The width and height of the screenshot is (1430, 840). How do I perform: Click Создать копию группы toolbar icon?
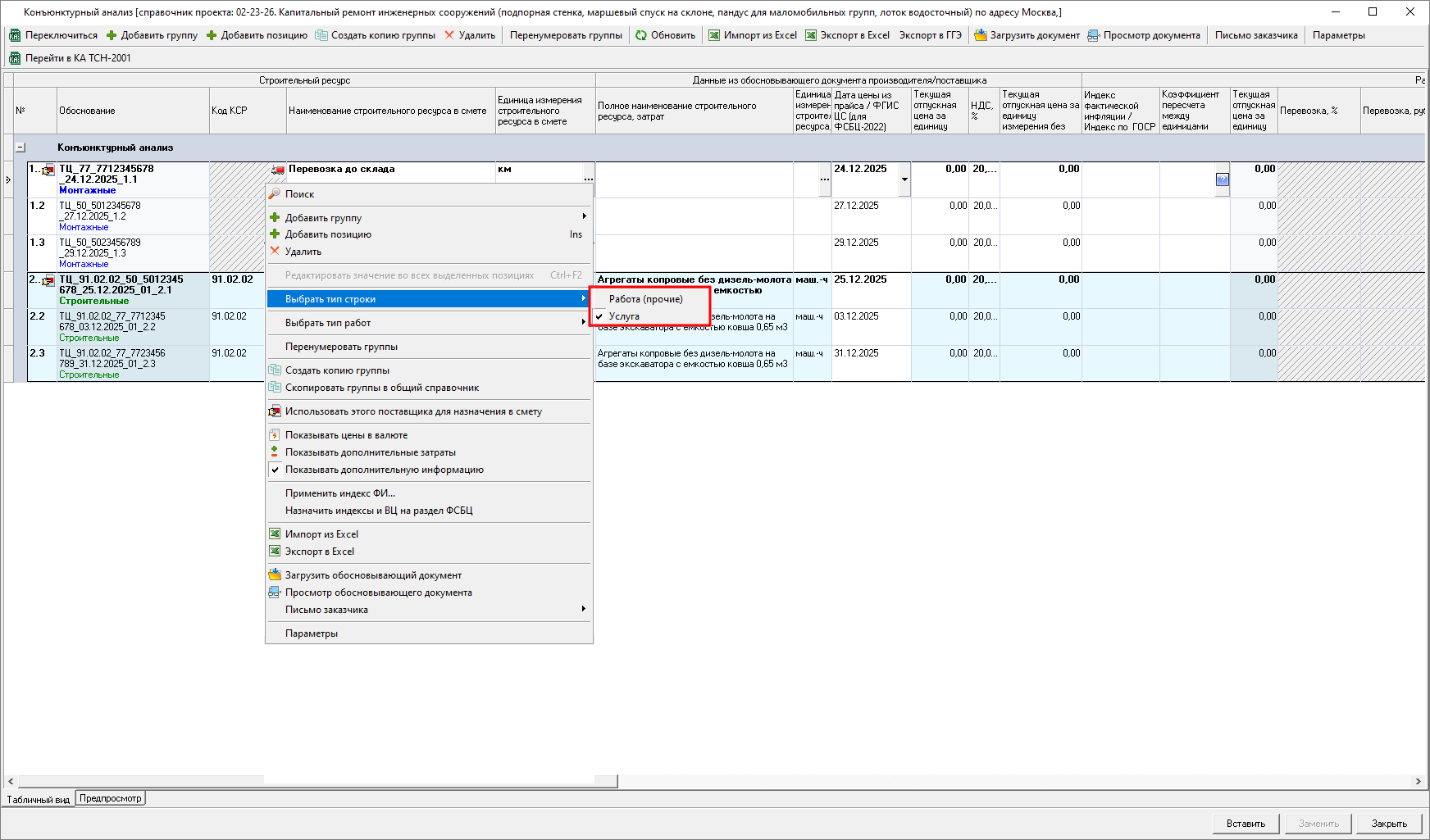[x=321, y=35]
